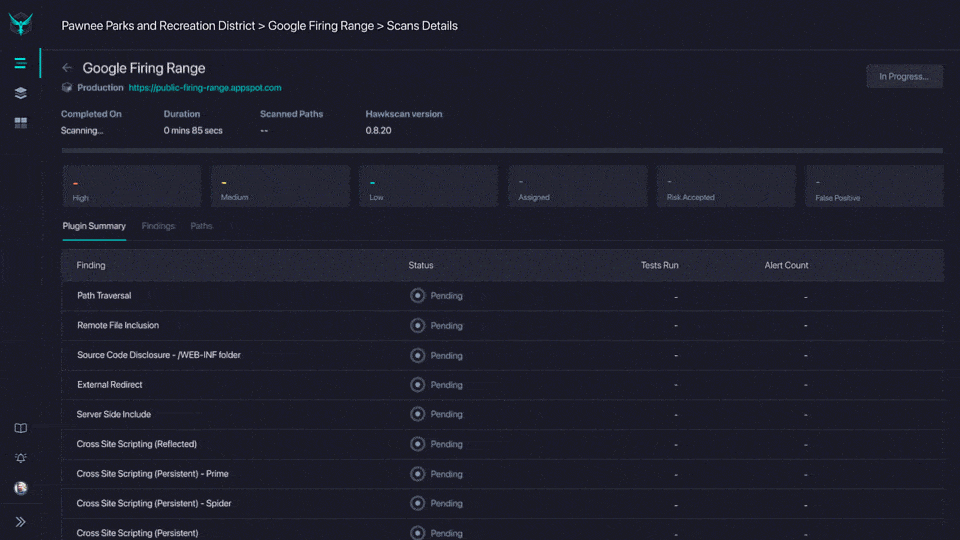
Task: Click Source Code Disclosure pending status icon
Action: coord(418,355)
